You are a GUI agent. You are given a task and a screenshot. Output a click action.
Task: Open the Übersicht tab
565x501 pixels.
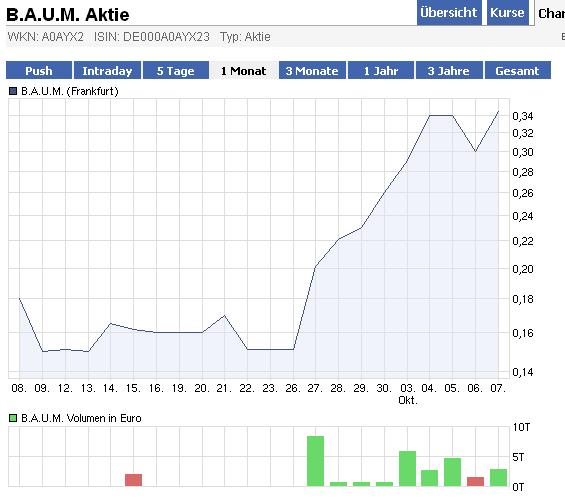pyautogui.click(x=449, y=13)
